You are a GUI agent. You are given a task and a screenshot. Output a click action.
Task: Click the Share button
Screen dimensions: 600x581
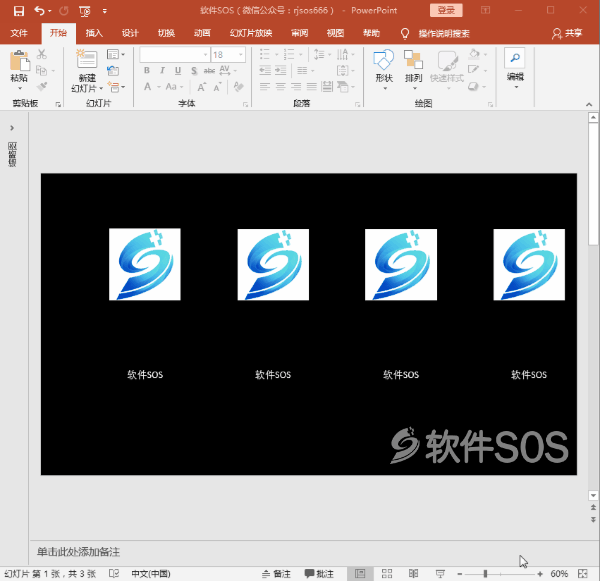coord(567,33)
